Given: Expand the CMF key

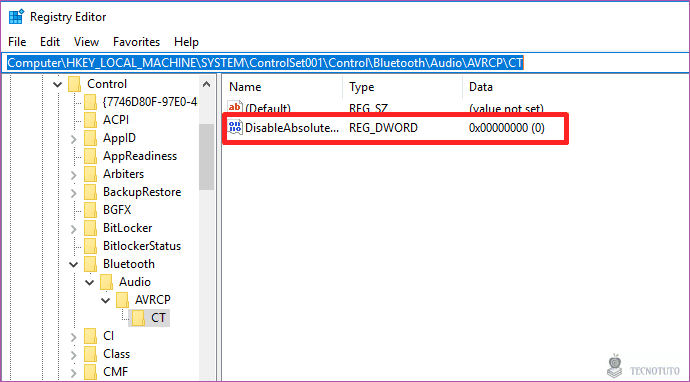Looking at the screenshot, I should coord(73,373).
